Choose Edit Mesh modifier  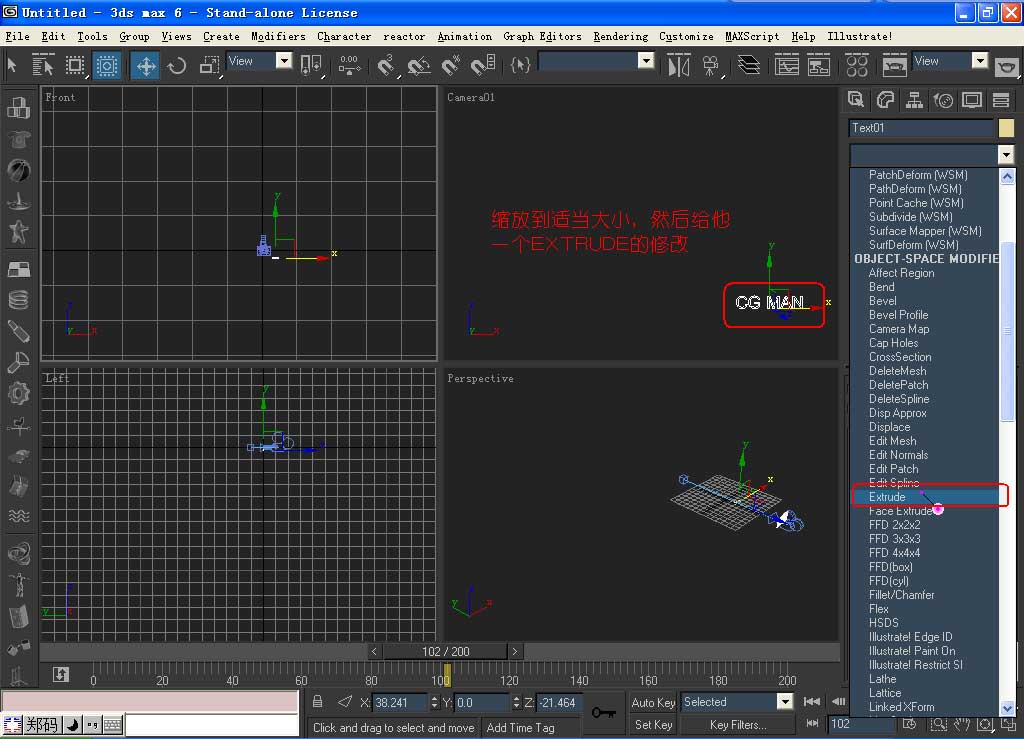(892, 441)
